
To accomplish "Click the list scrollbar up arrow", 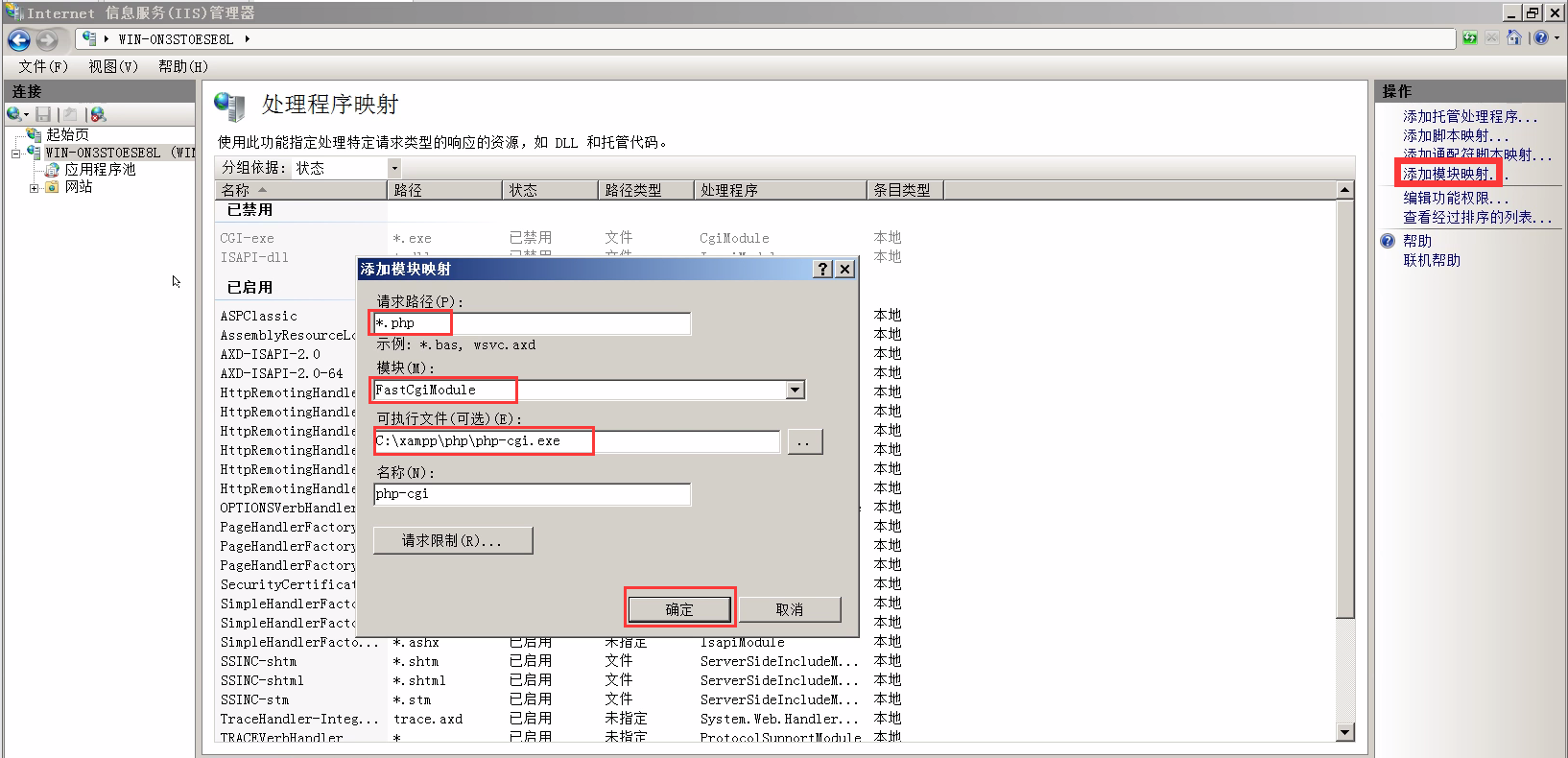I will [x=1344, y=190].
